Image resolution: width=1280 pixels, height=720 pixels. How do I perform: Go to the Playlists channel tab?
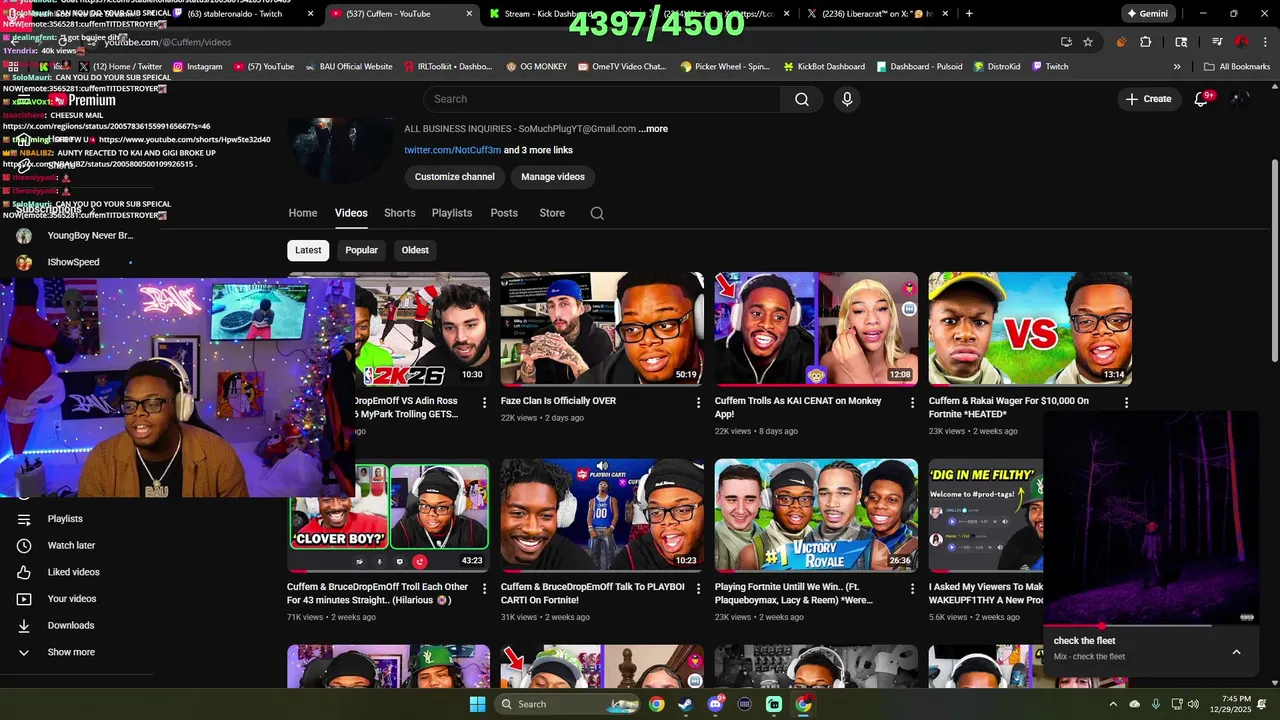(452, 213)
